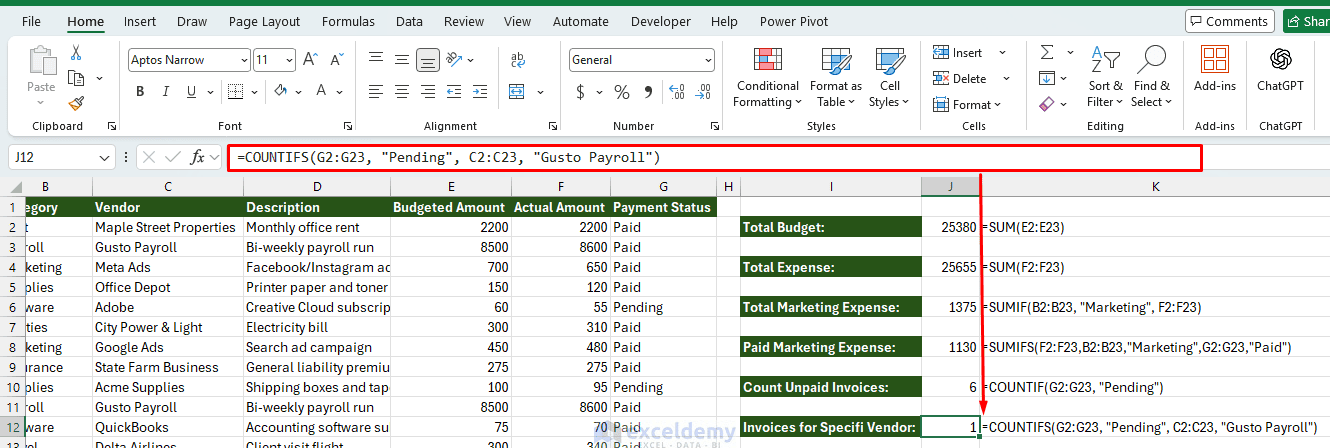
Task: Increase font size with the larger A icon
Action: pos(309,60)
